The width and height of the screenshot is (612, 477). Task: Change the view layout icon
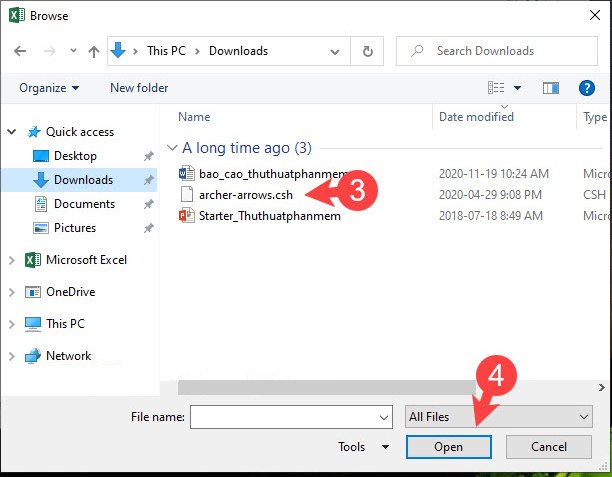496,88
